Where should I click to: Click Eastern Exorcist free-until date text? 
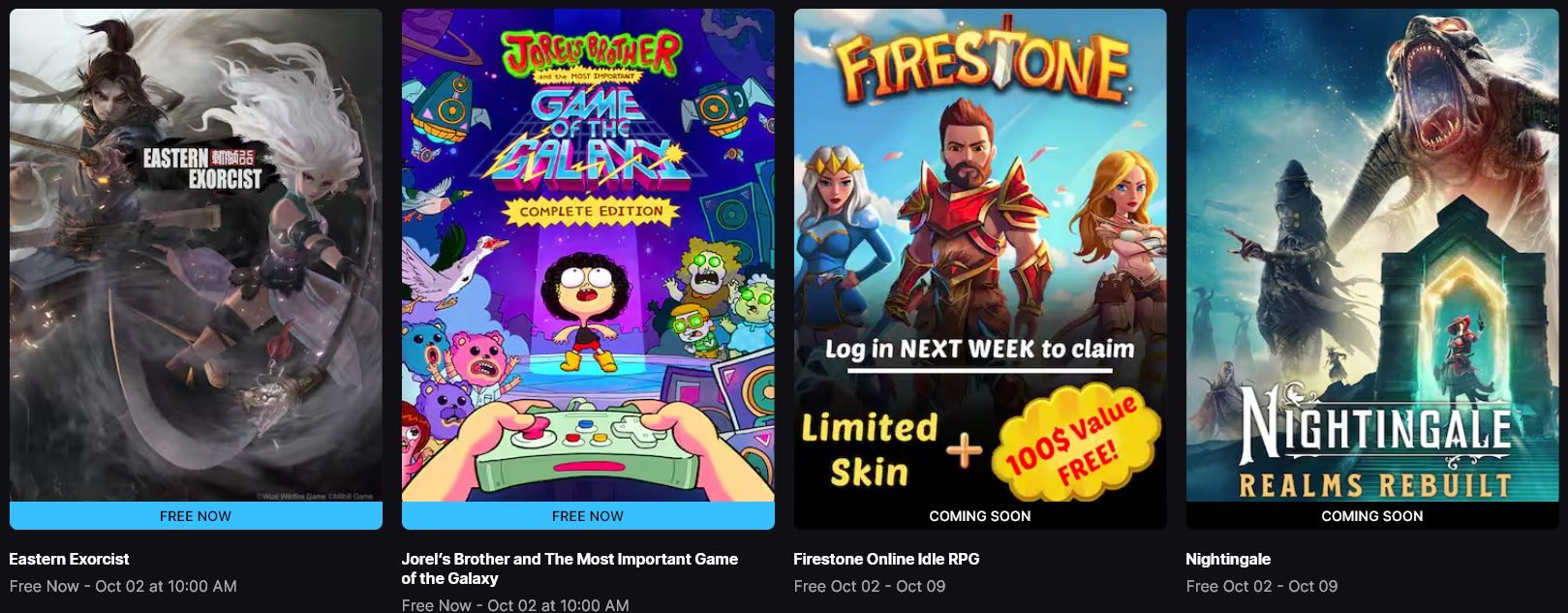(123, 586)
